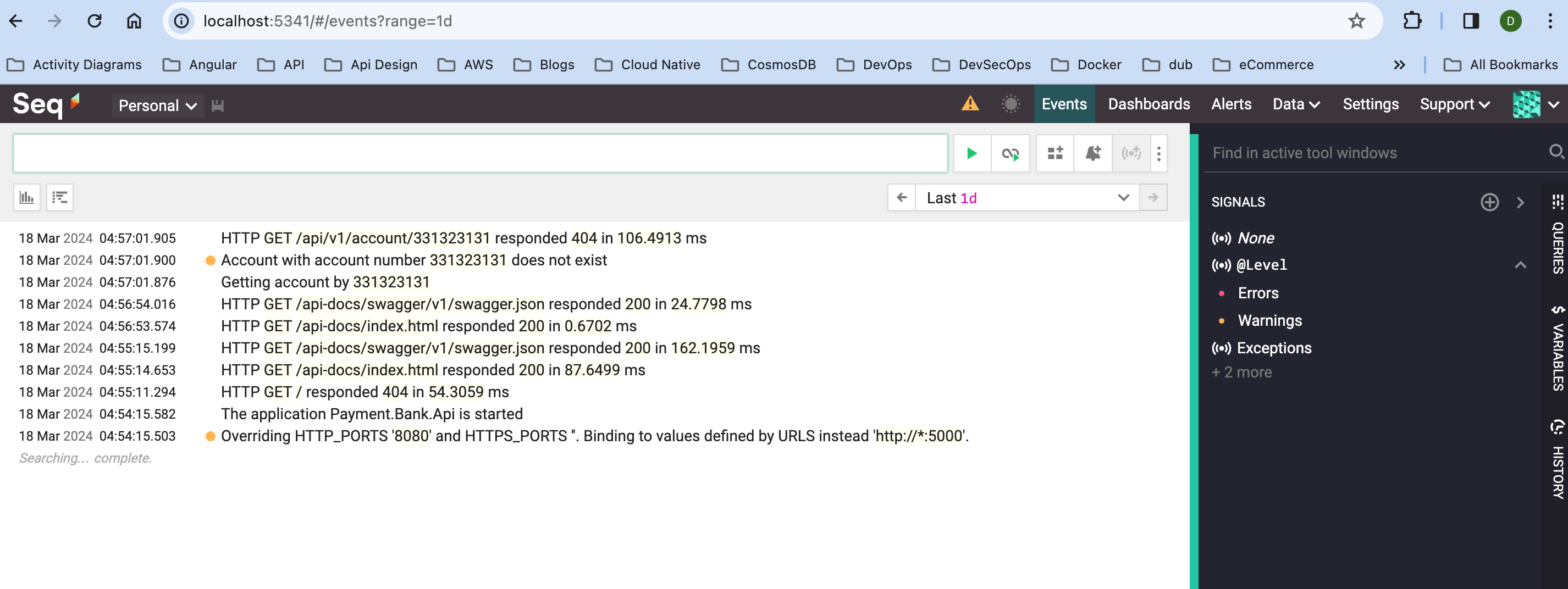This screenshot has width=1568, height=589.
Task: Open the Dashboards tab
Action: point(1148,104)
